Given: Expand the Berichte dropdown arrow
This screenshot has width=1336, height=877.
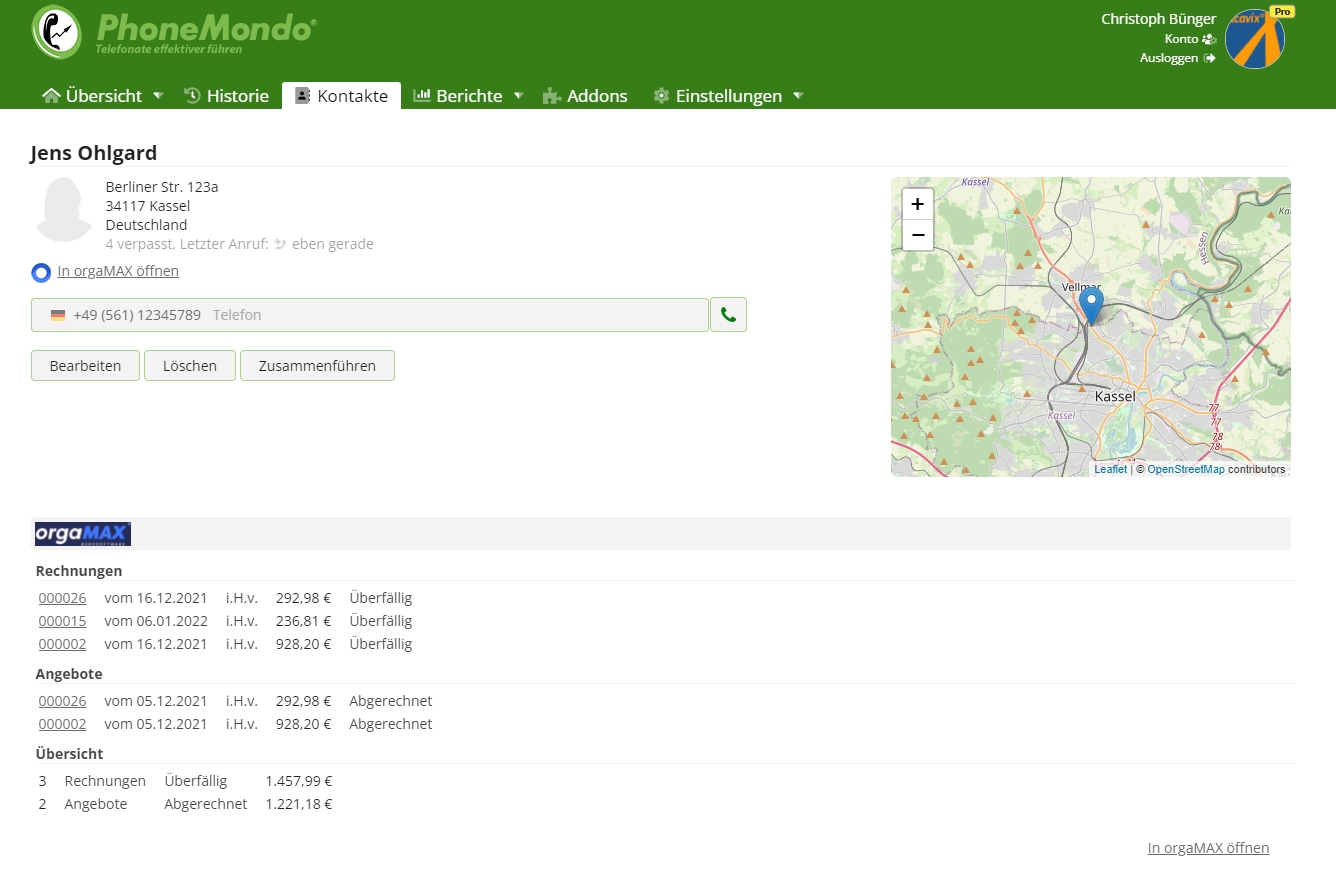Looking at the screenshot, I should coord(518,96).
